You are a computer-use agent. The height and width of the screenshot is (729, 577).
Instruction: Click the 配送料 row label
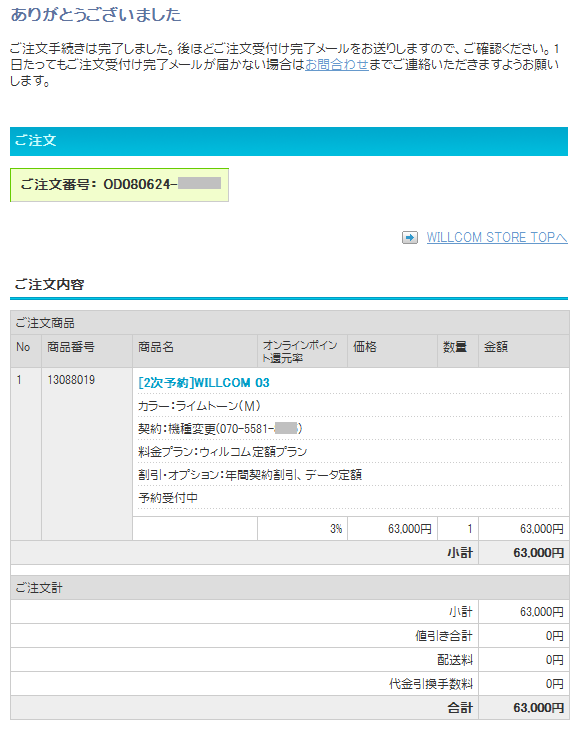point(455,660)
